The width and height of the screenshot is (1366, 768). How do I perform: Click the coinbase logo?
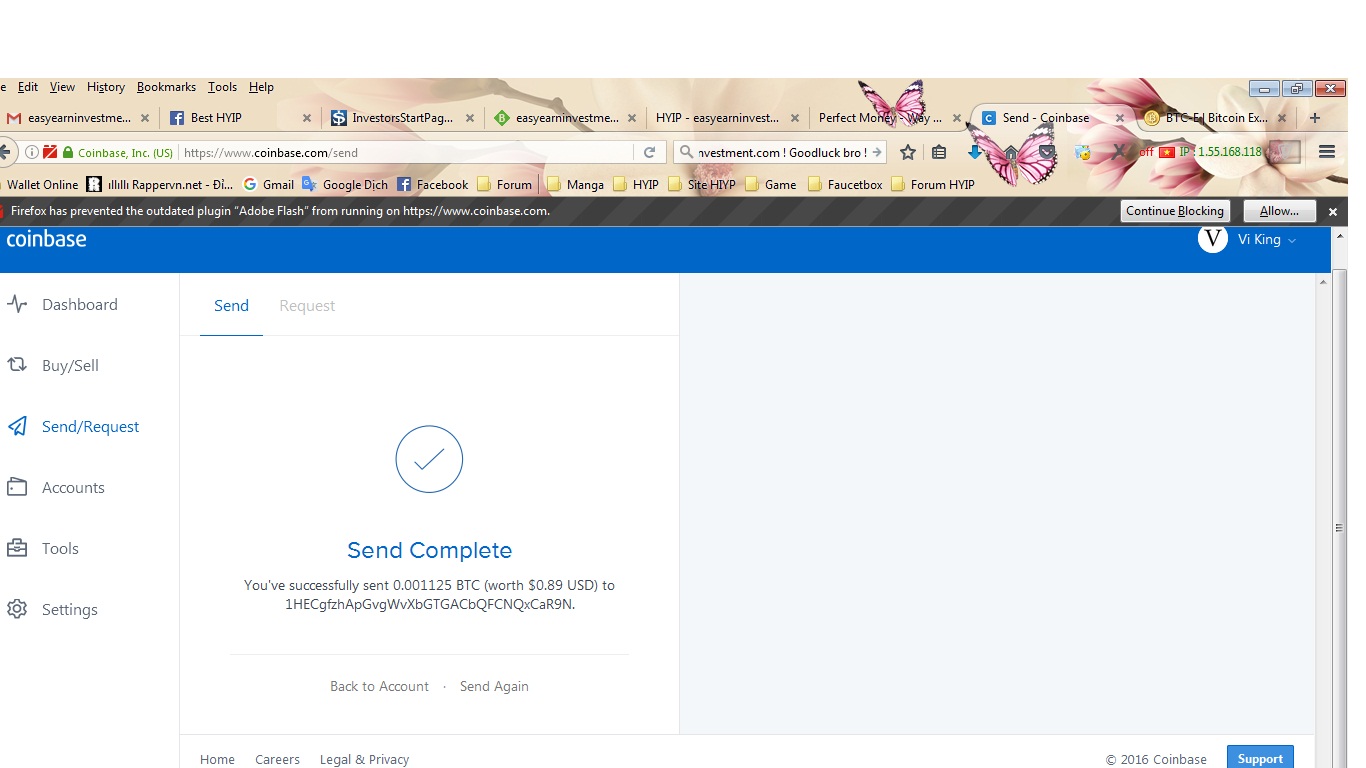47,239
